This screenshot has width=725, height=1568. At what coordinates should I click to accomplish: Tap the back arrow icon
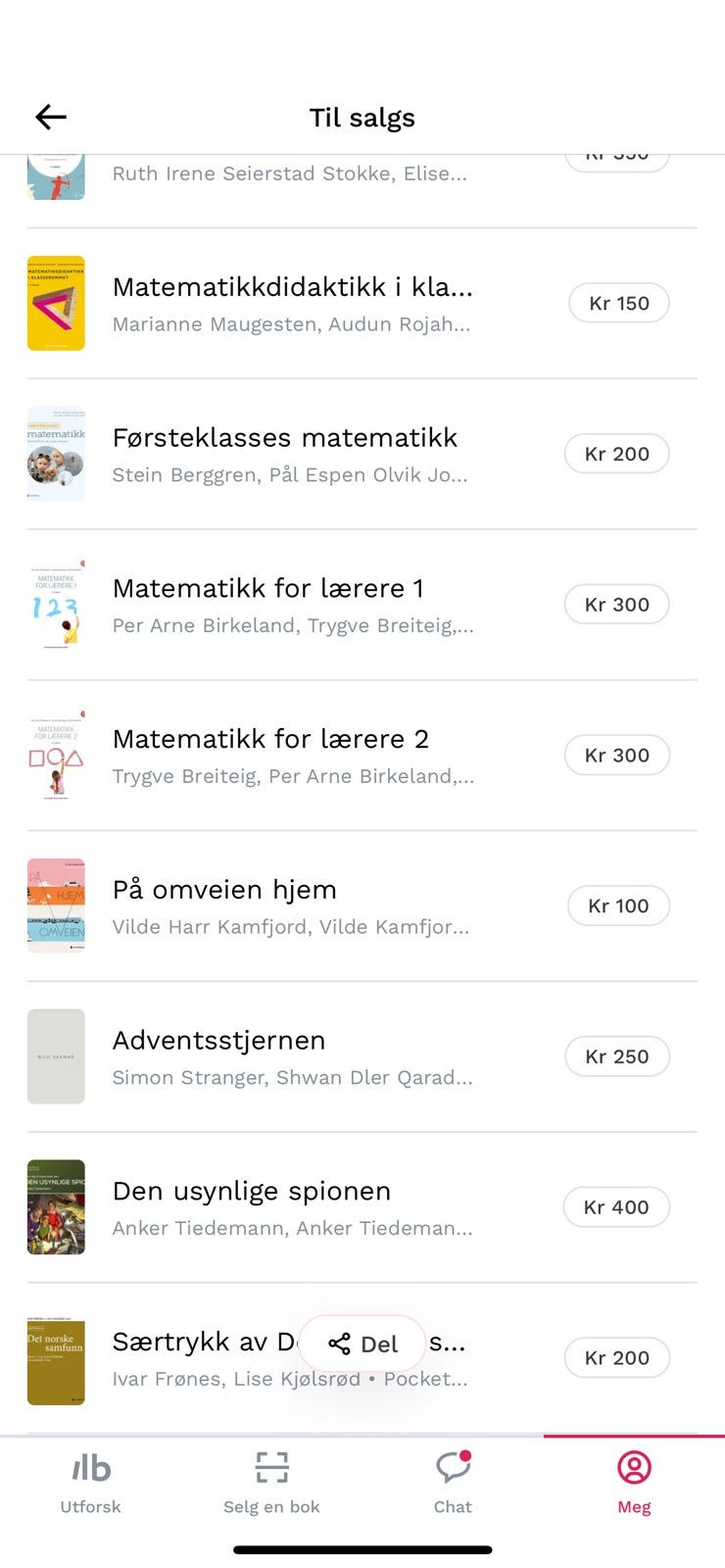(51, 118)
